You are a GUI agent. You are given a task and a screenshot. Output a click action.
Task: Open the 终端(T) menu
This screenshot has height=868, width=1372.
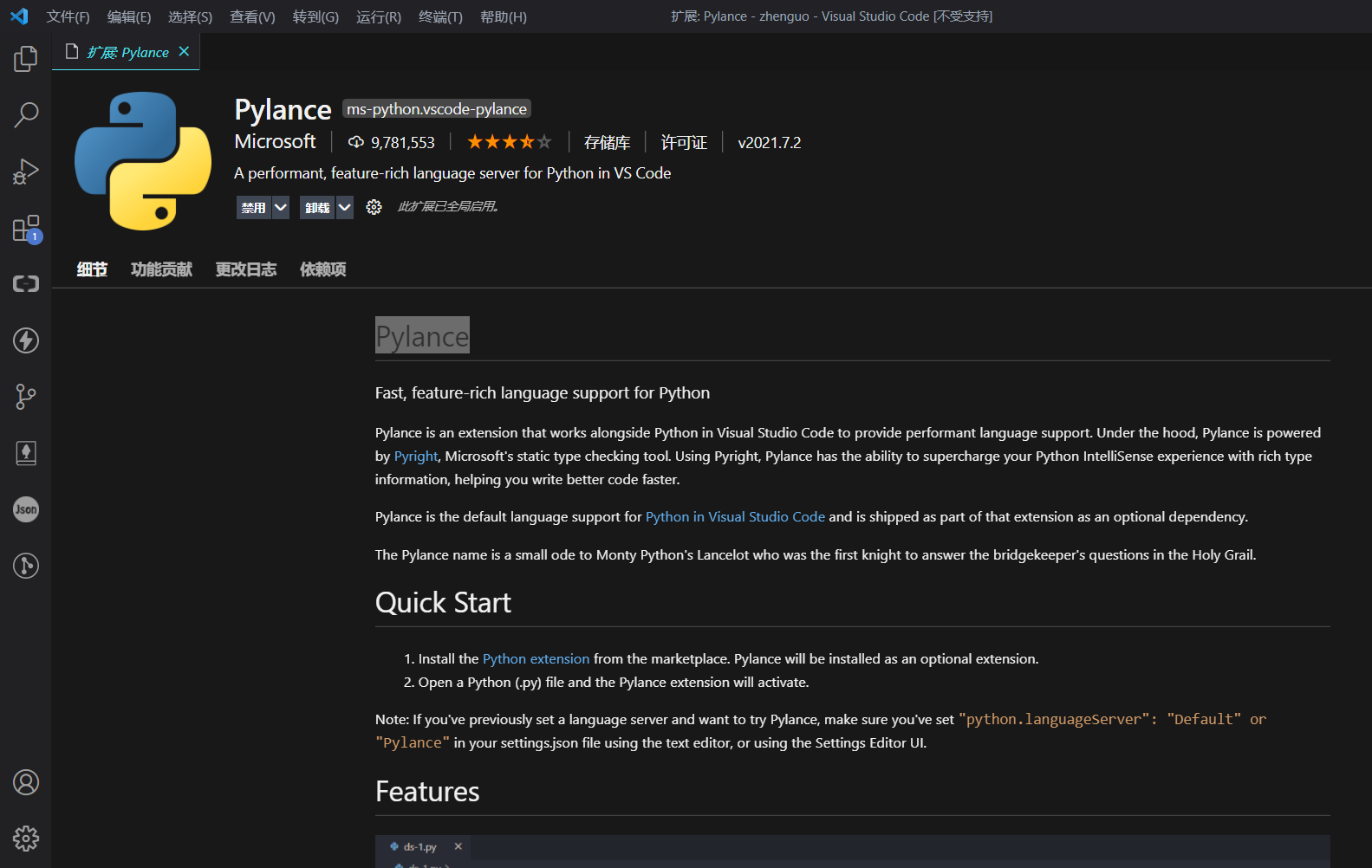tap(440, 16)
